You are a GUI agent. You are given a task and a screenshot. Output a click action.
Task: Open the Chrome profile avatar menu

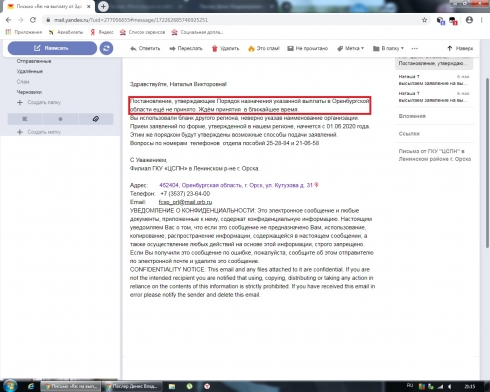pos(469,20)
